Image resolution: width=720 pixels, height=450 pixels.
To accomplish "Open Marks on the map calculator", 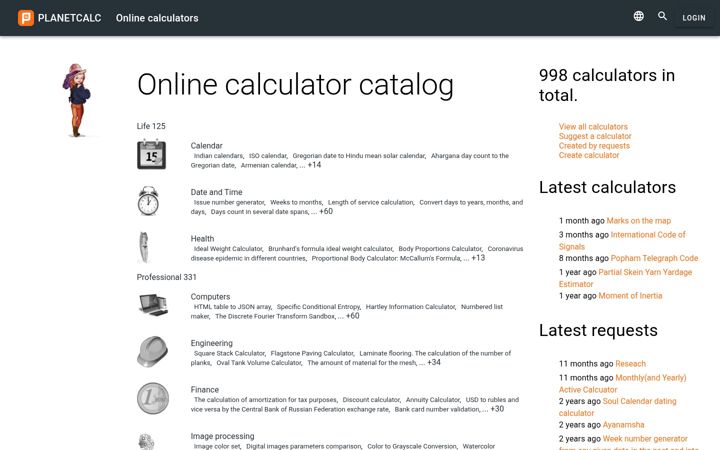I will click(639, 220).
